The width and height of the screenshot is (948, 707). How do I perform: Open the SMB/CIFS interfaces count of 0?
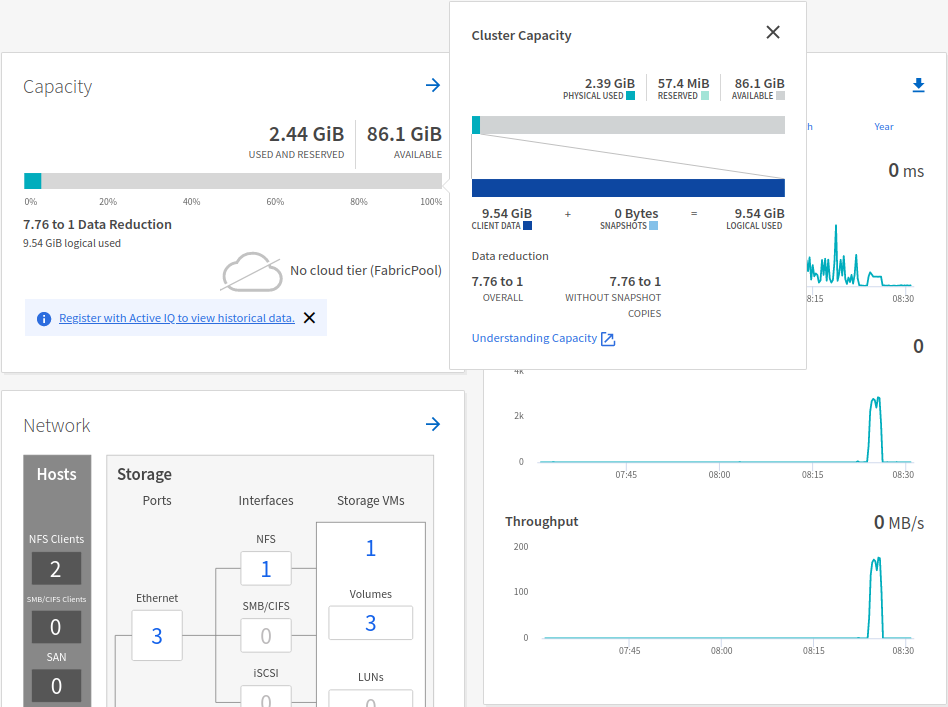265,636
